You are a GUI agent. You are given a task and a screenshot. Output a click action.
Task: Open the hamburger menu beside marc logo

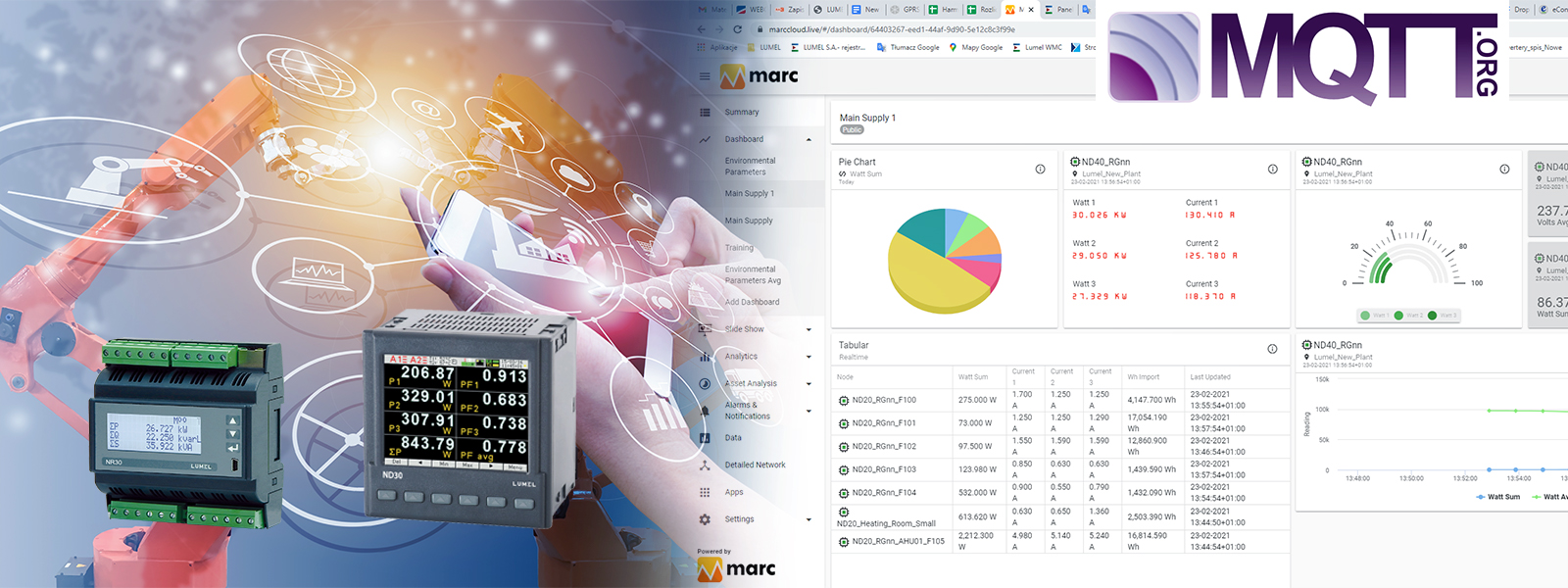[704, 75]
